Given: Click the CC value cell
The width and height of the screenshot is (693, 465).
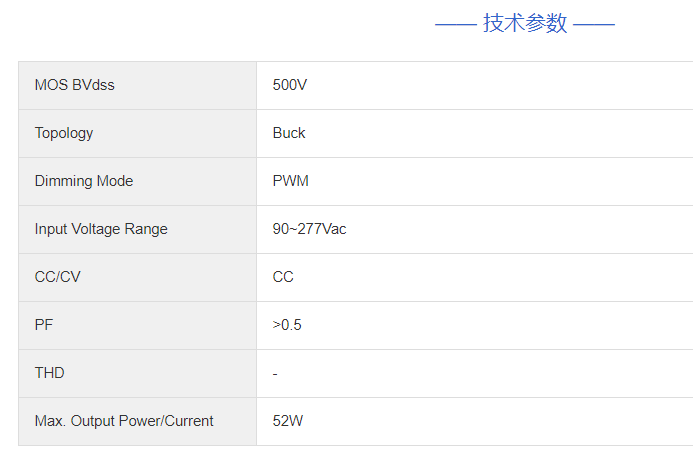Looking at the screenshot, I should tap(283, 277).
